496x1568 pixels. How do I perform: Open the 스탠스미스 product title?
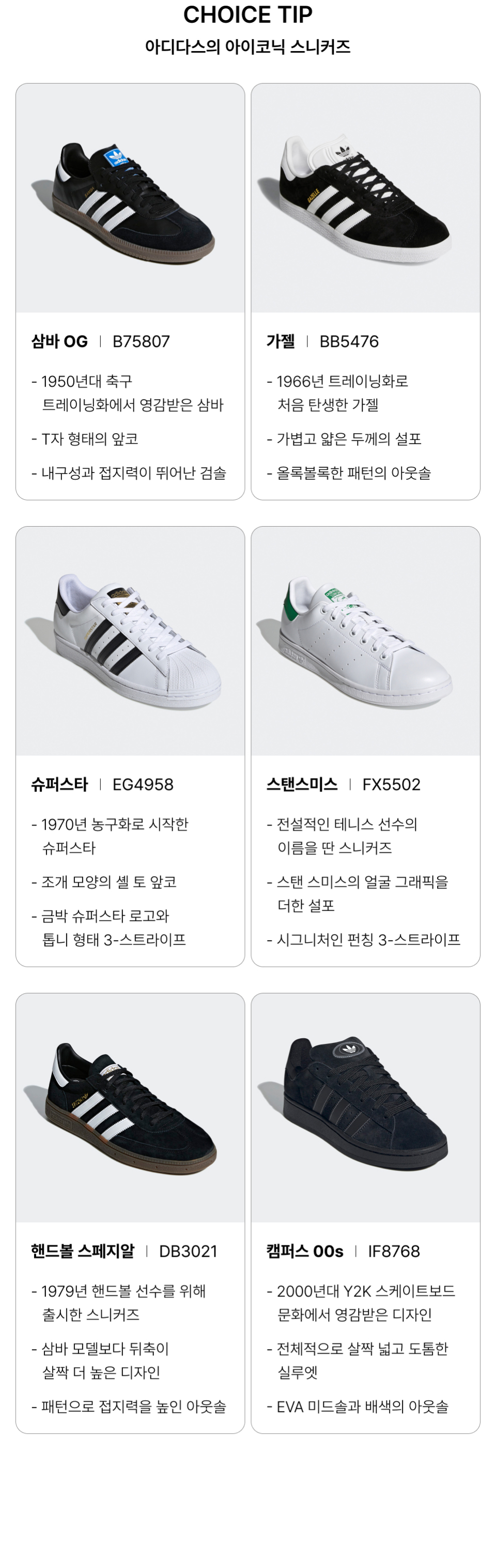(302, 784)
